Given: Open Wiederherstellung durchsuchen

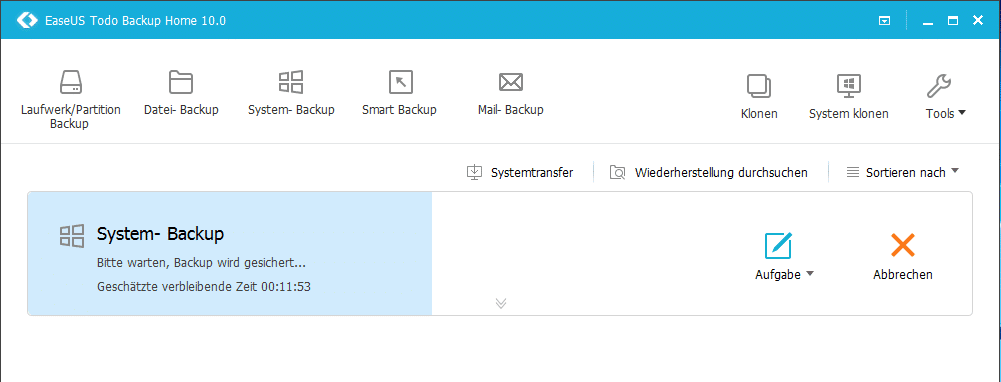Looking at the screenshot, I should [708, 172].
